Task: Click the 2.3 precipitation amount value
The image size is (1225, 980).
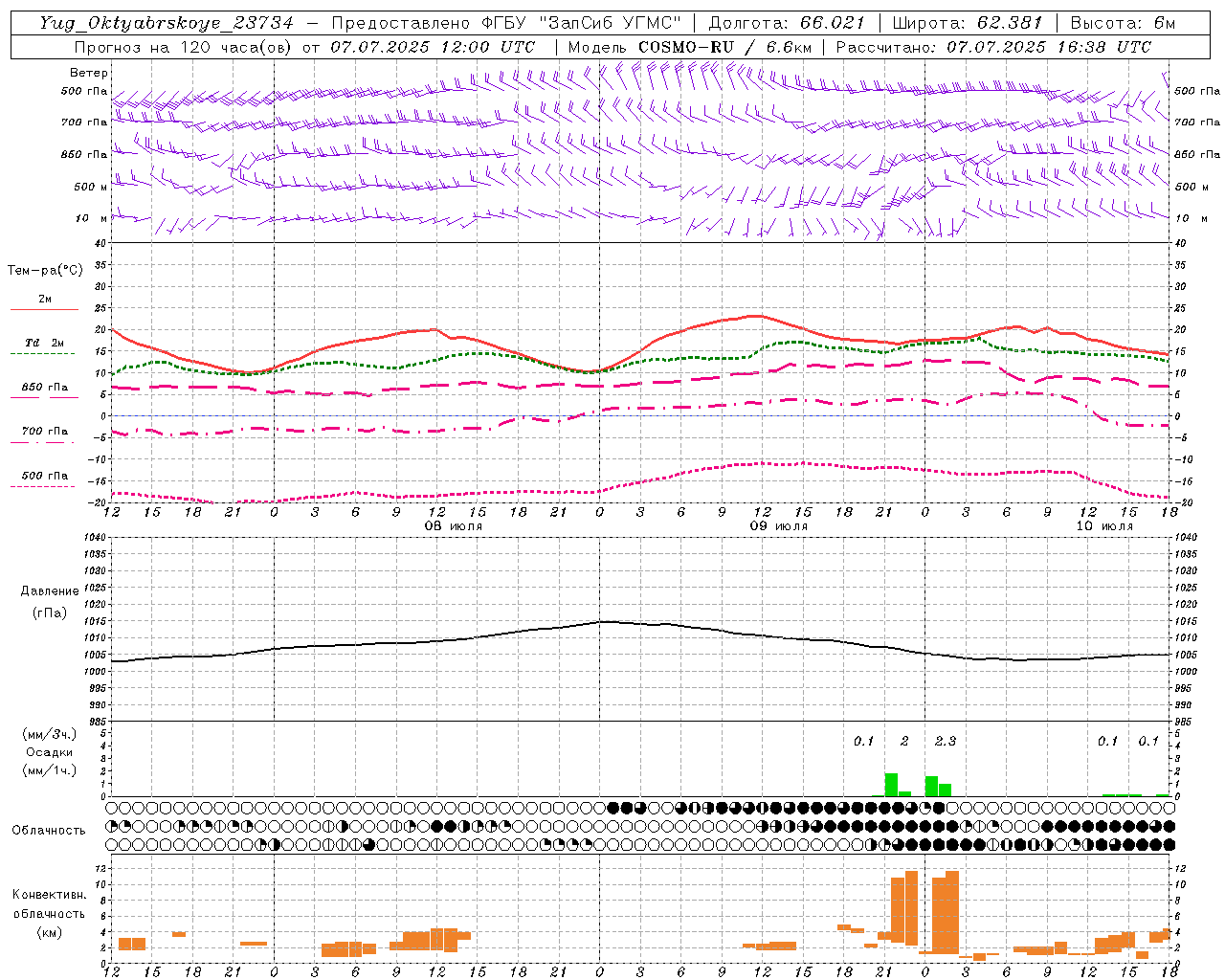Action: [x=946, y=741]
